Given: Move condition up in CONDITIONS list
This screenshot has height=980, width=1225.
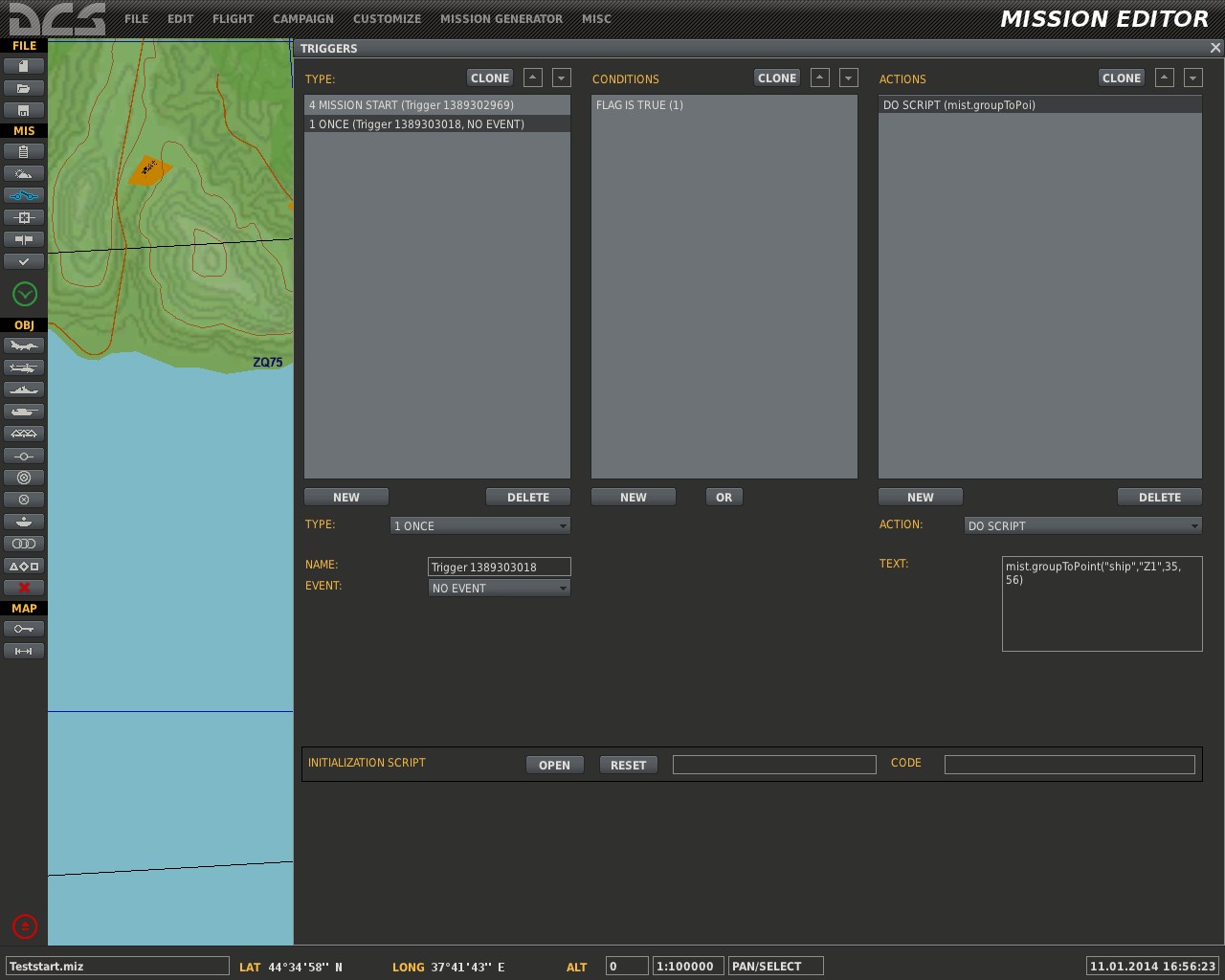Looking at the screenshot, I should click(820, 78).
